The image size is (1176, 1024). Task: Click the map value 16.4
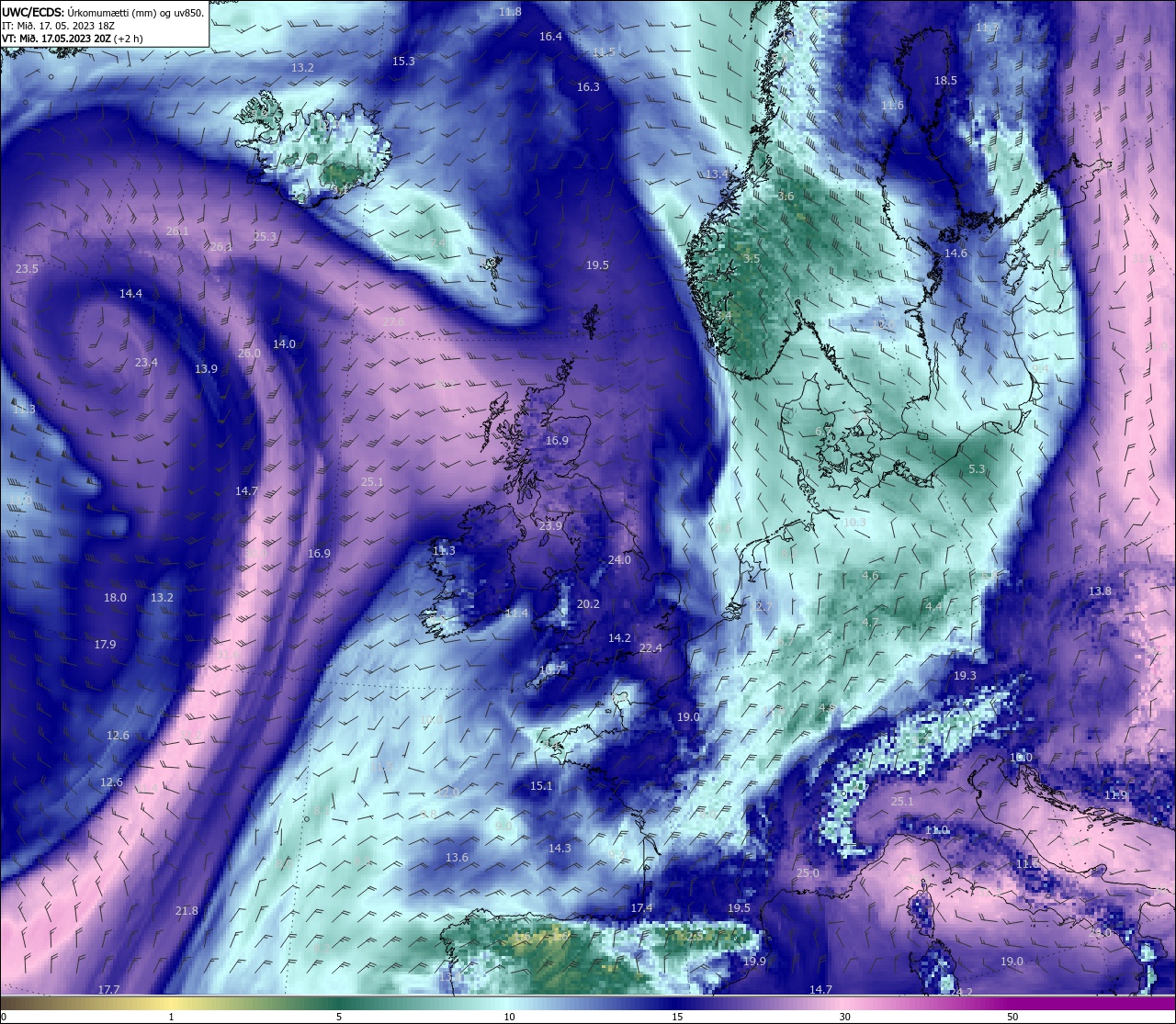(550, 37)
